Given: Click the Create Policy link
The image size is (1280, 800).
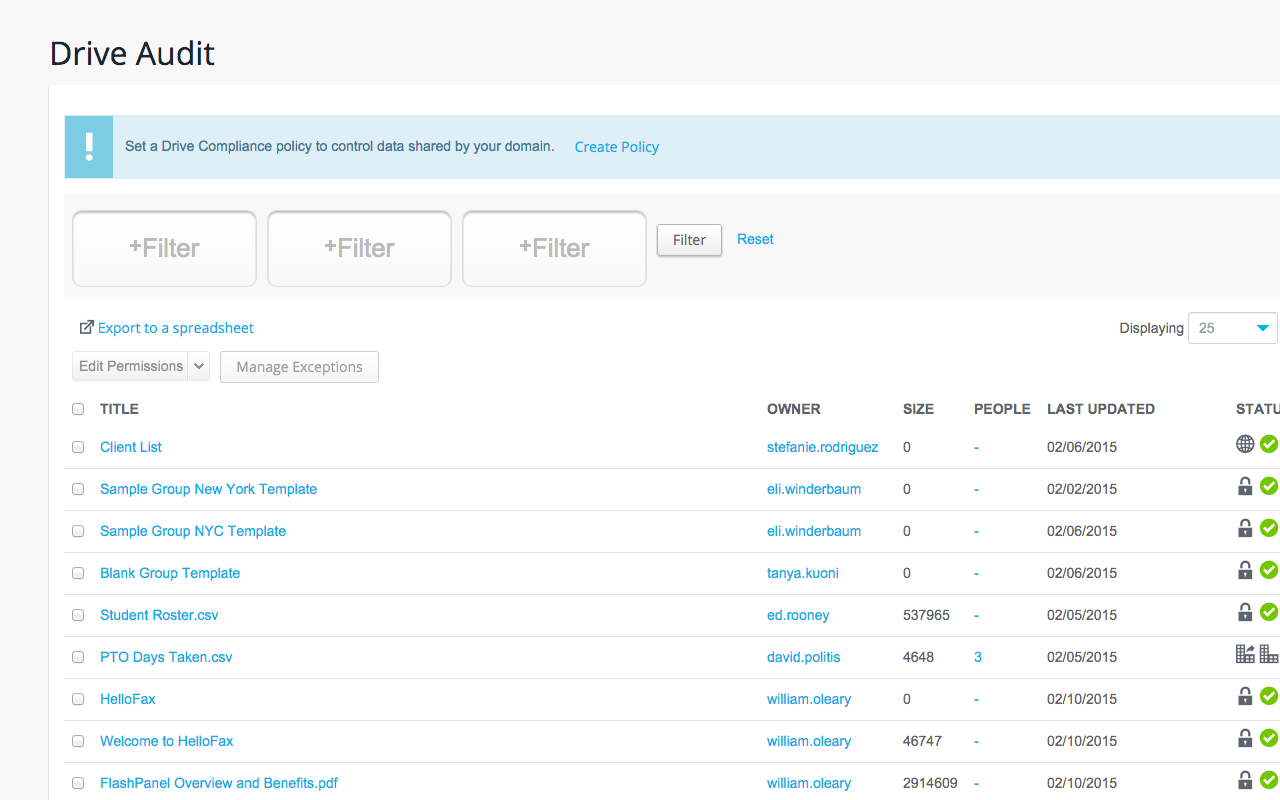Looking at the screenshot, I should click(617, 147).
